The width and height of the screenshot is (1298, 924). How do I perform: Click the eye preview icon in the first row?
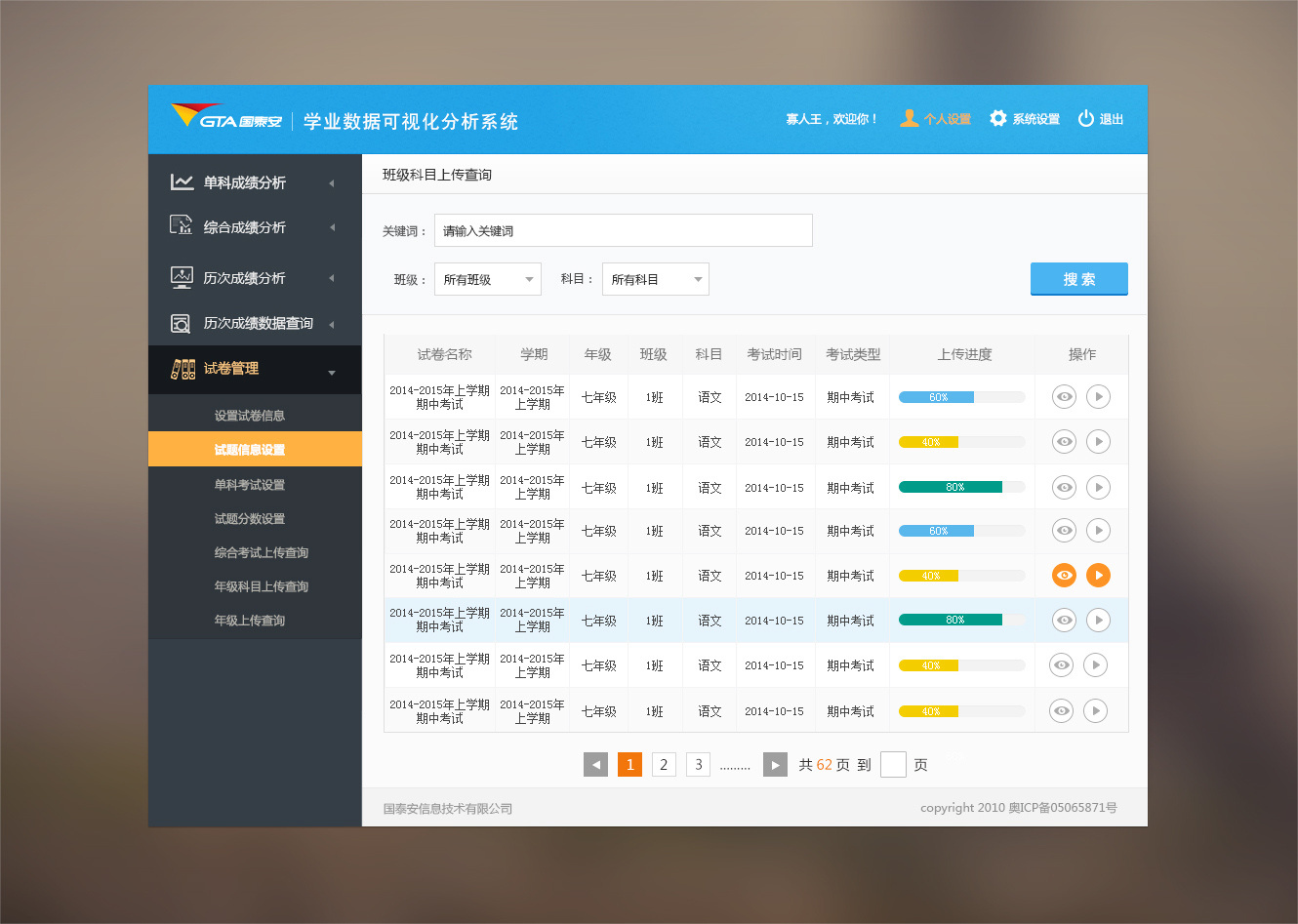1063,396
